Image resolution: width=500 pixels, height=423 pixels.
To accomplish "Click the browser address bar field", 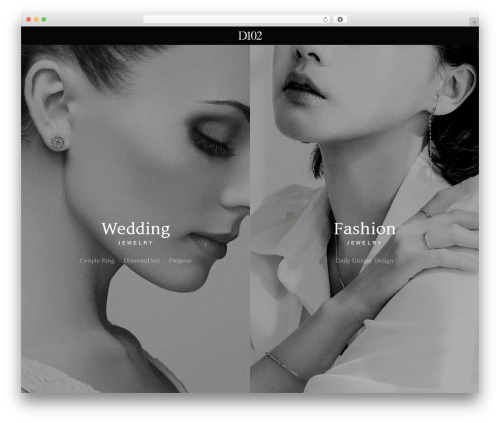I will 237,19.
